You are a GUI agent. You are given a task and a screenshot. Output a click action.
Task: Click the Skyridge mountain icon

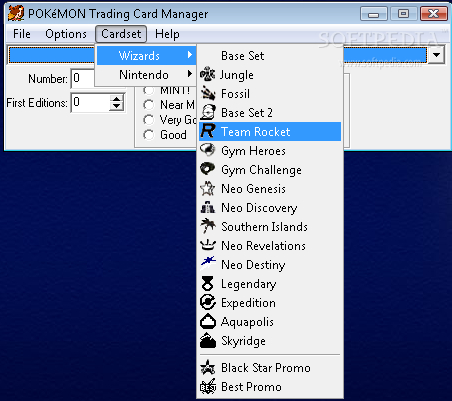(x=208, y=340)
